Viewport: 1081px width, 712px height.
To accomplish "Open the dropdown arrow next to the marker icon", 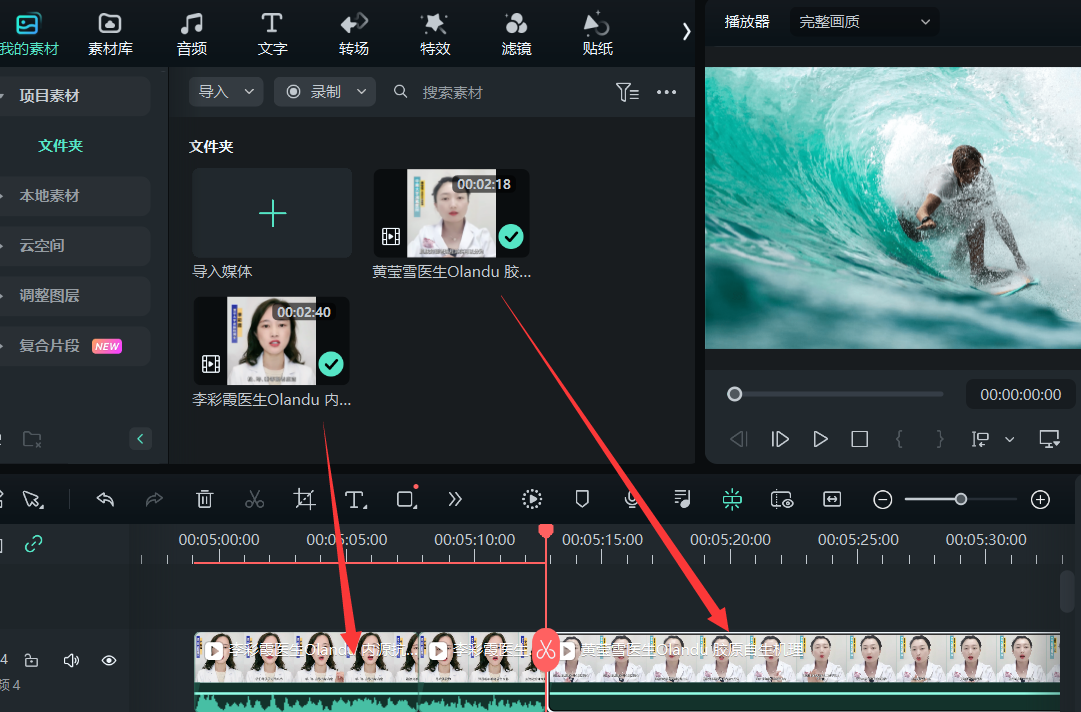I will point(1009,439).
